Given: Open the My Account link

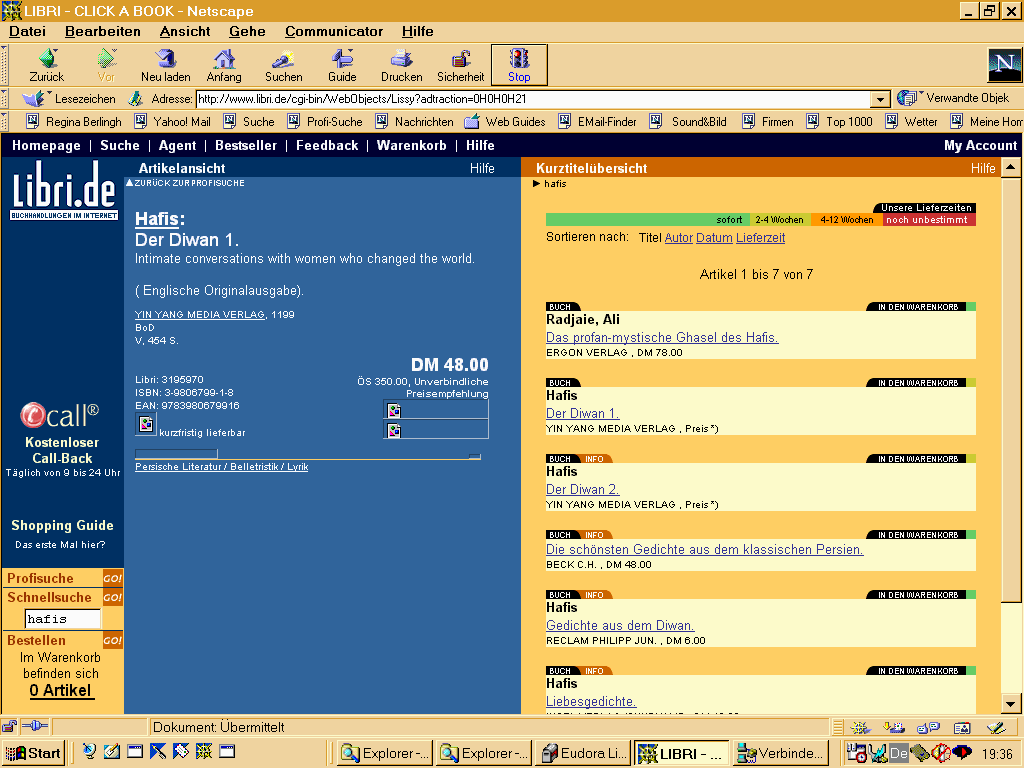Looking at the screenshot, I should click(980, 145).
